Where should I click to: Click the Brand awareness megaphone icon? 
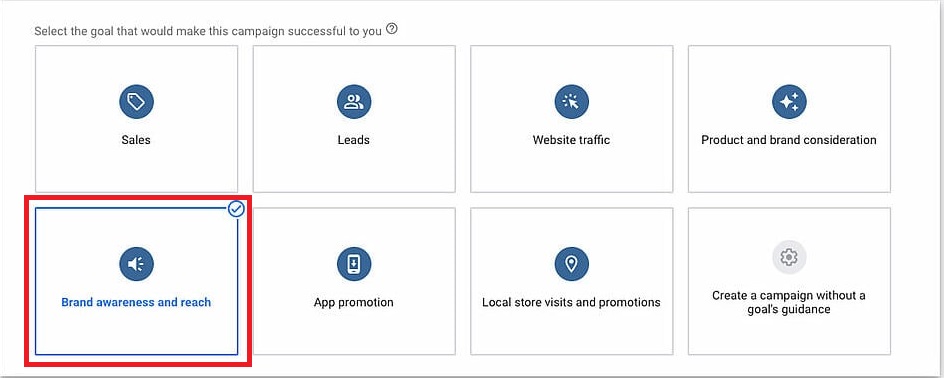137,264
